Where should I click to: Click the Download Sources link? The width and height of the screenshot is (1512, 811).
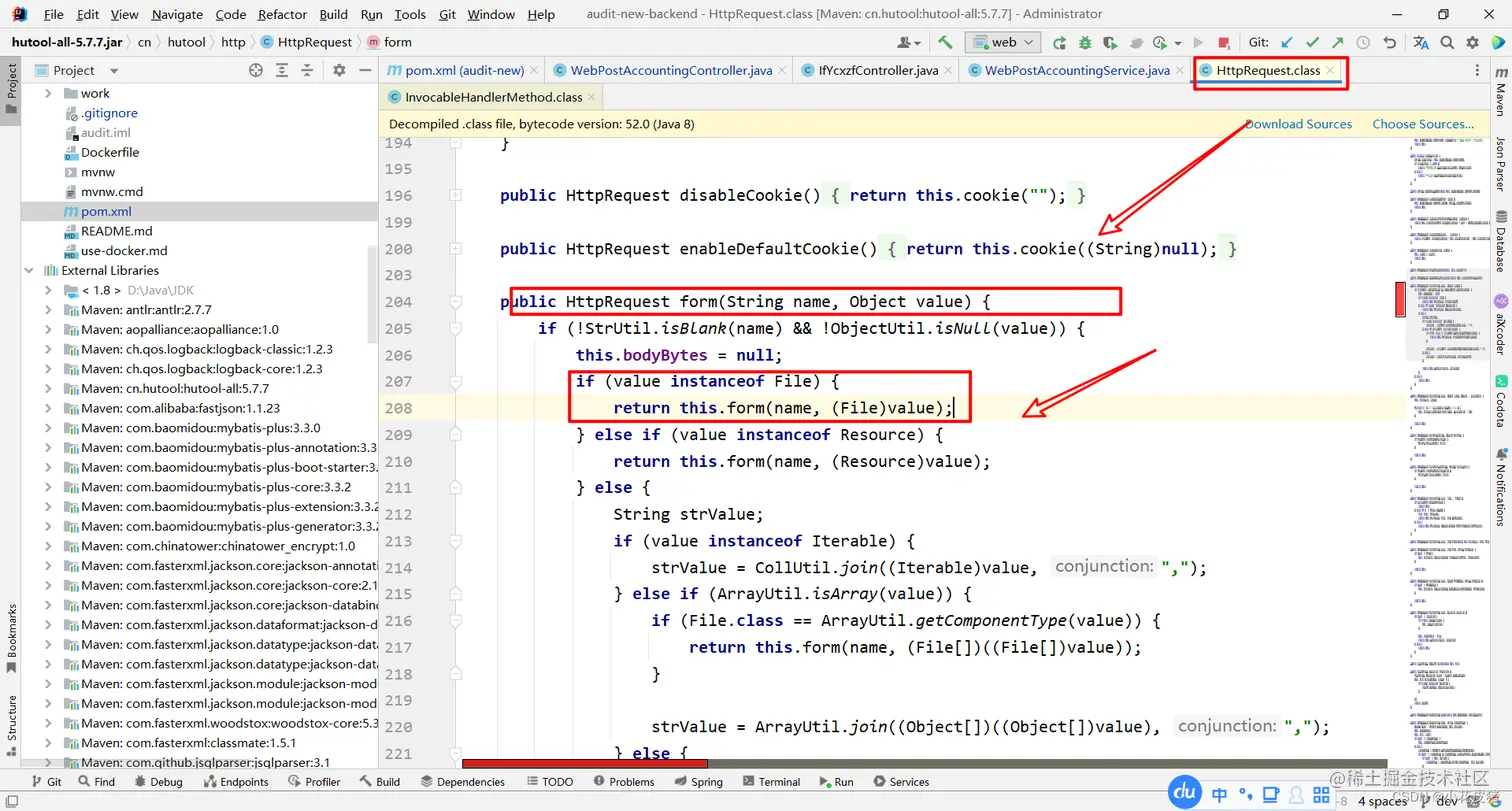(x=1298, y=124)
